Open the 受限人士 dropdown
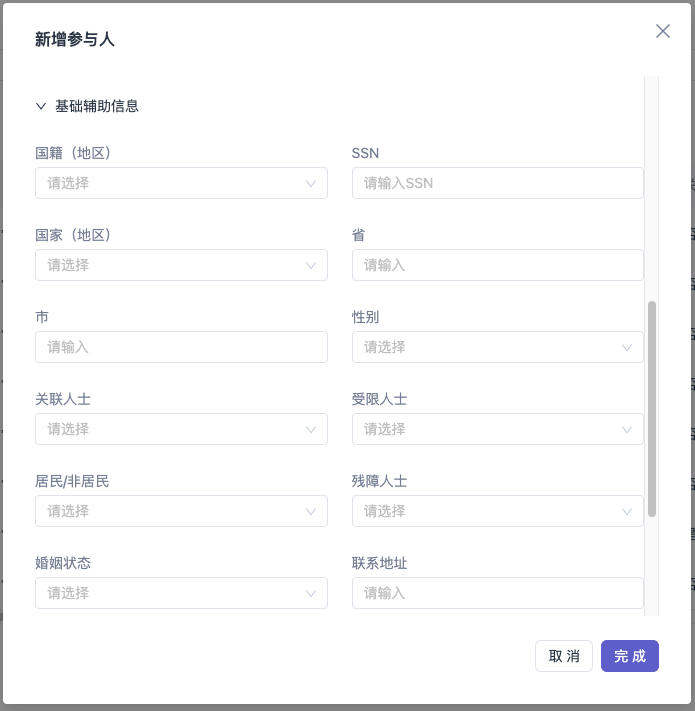Screen dimensions: 695x711 (498, 429)
